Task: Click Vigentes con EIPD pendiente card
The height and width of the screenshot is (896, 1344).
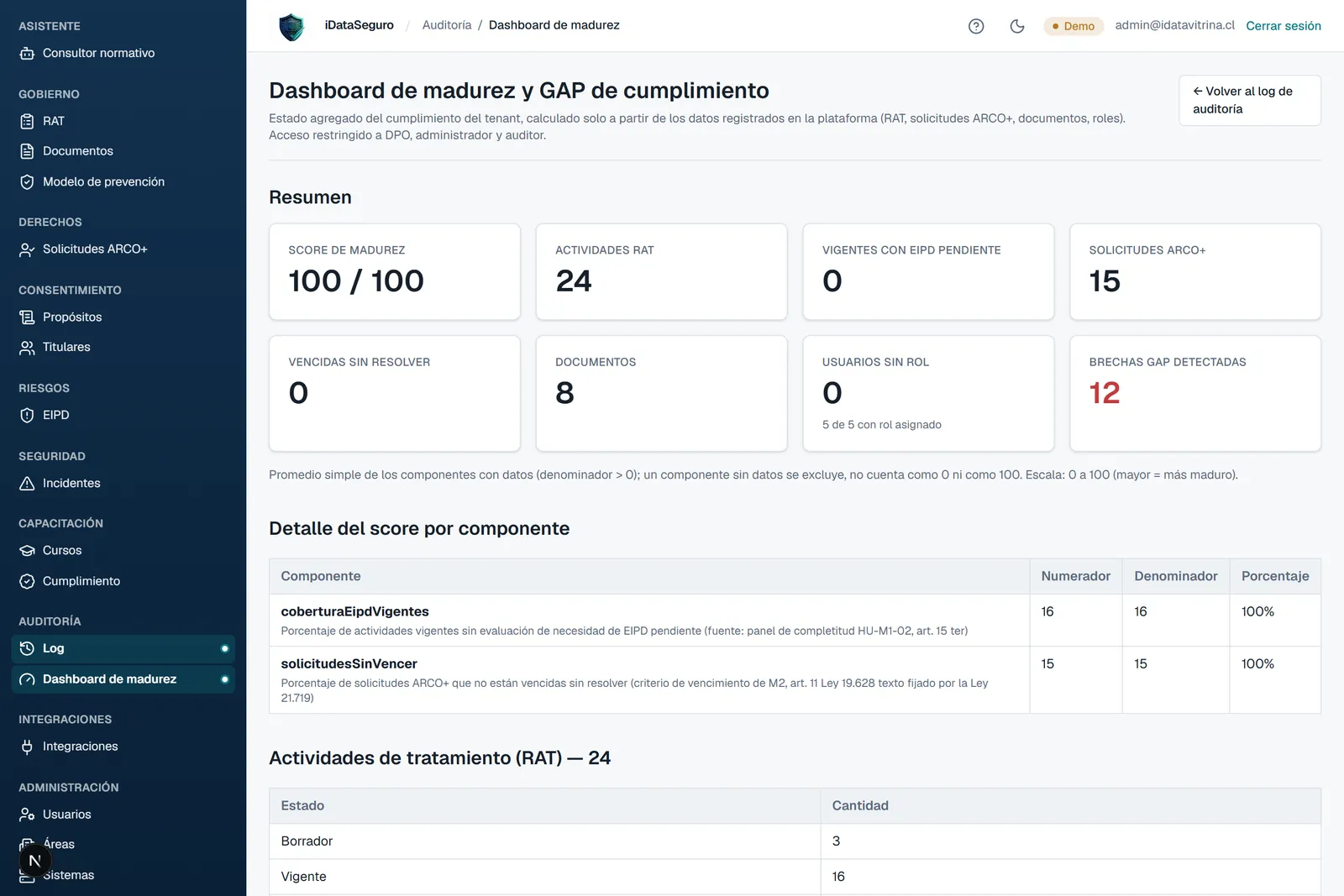Action: tap(928, 271)
